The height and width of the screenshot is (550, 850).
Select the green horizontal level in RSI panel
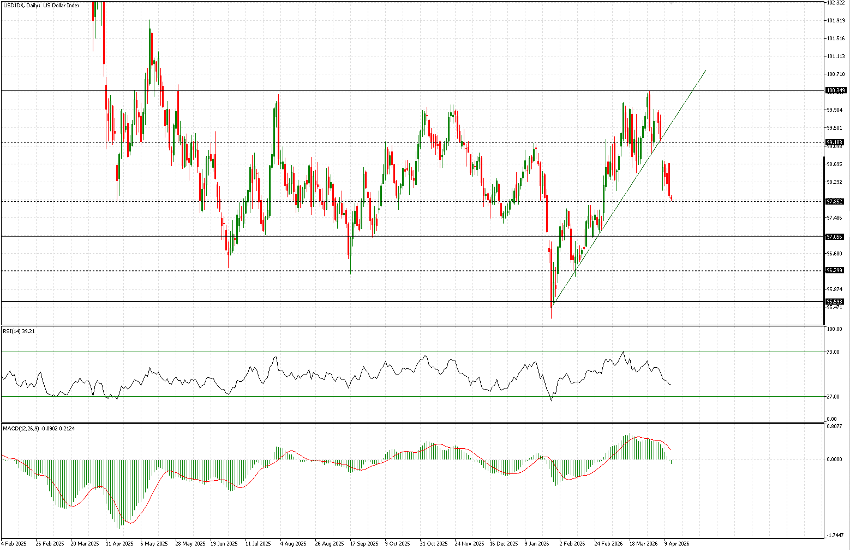[x=300, y=396]
